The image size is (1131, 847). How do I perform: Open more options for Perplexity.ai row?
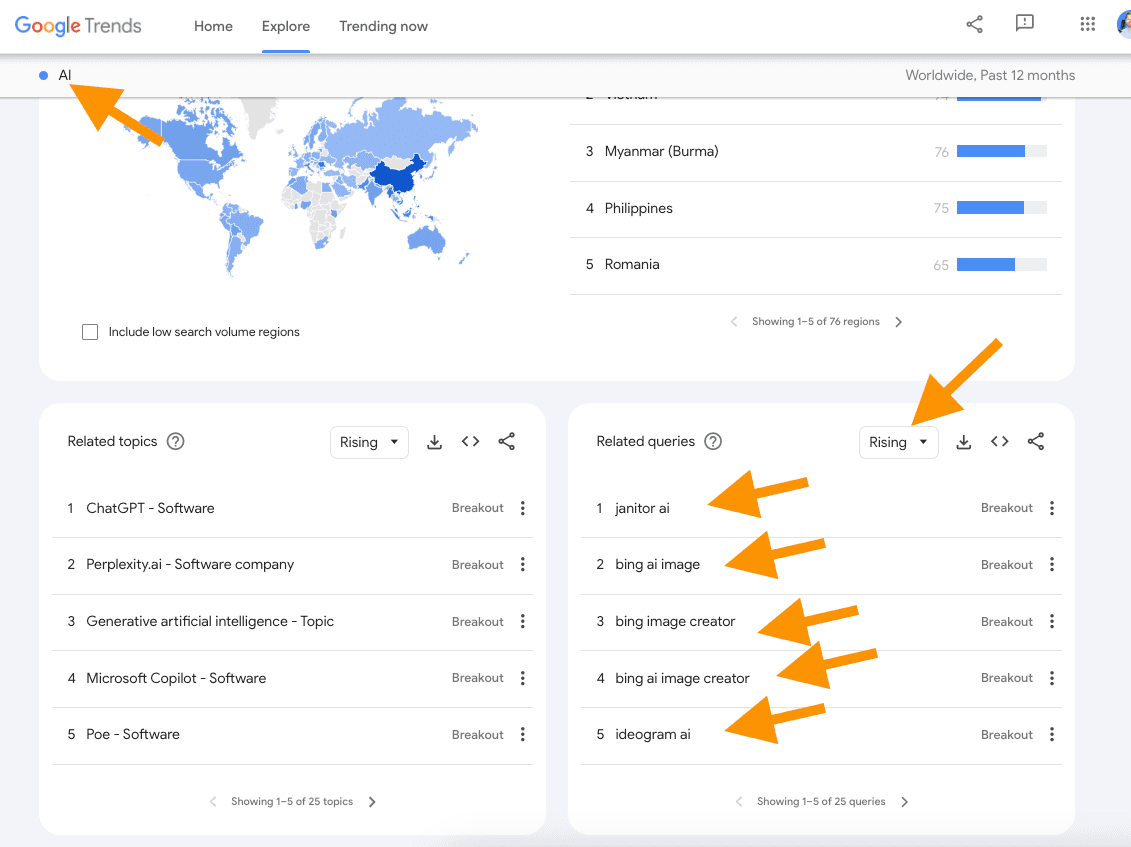coord(523,564)
